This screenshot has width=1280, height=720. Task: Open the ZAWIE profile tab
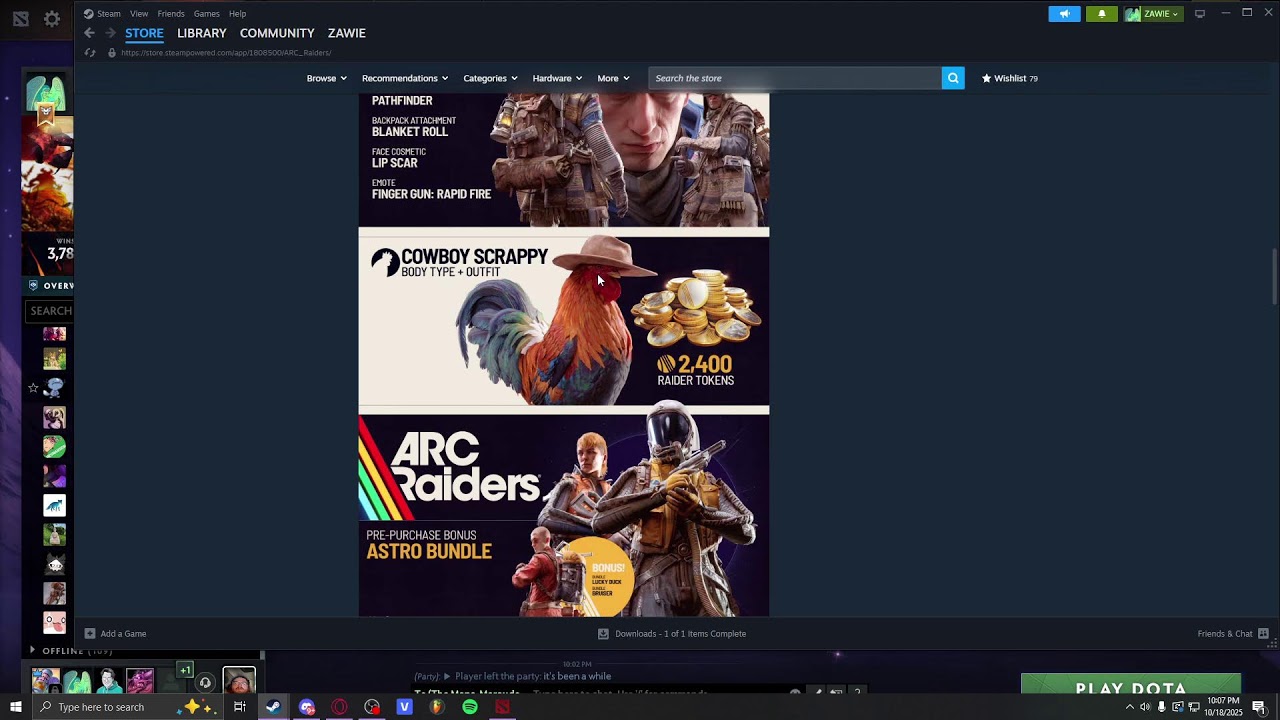(347, 33)
